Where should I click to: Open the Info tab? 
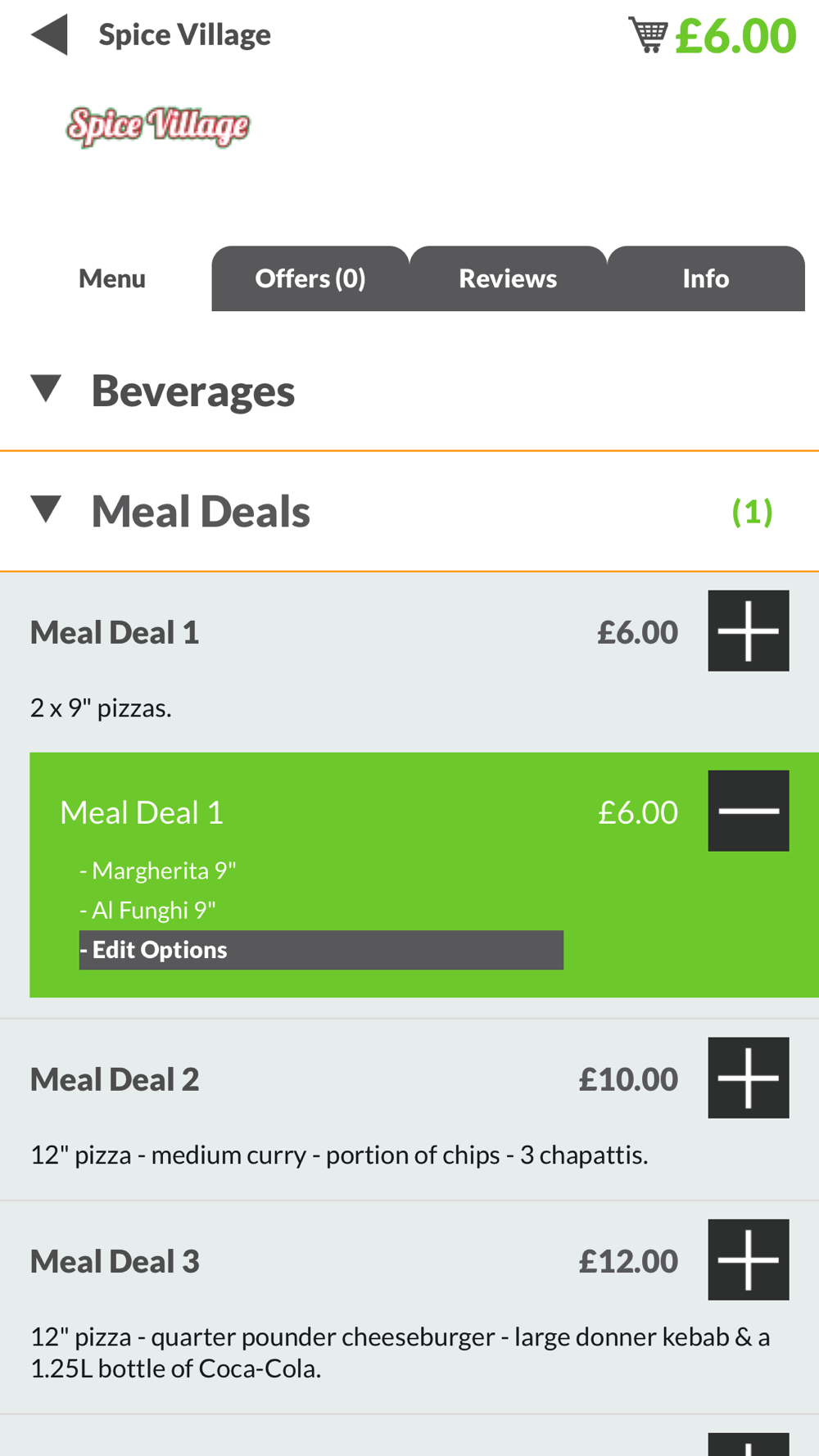(x=706, y=278)
